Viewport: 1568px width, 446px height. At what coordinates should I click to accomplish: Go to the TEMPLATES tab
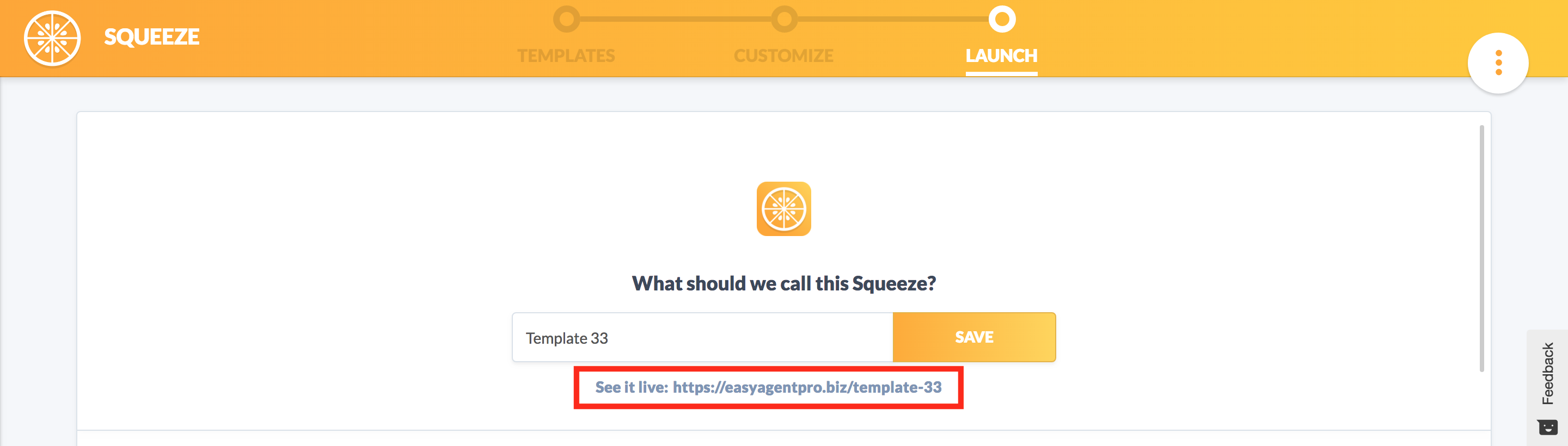point(566,55)
